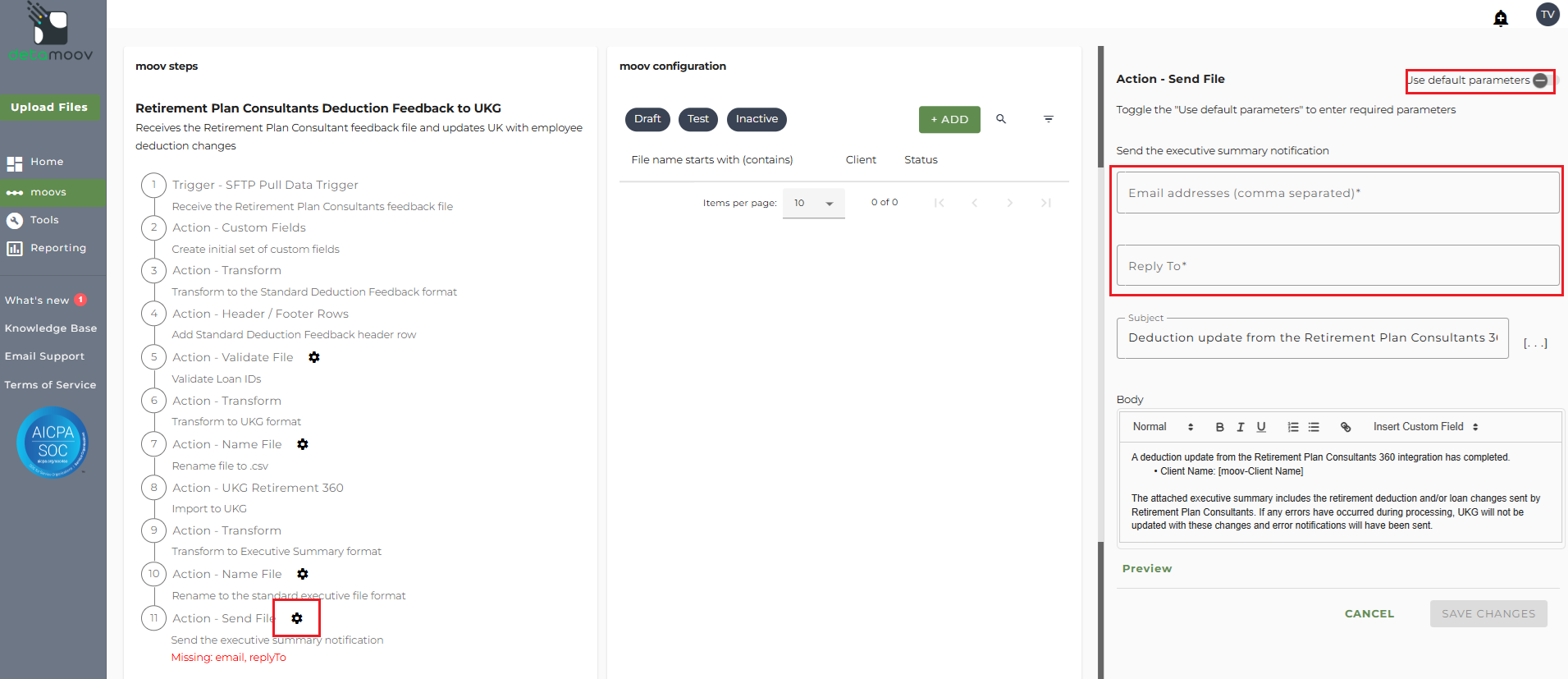Apply underline formatting in Body editor

tap(1261, 427)
